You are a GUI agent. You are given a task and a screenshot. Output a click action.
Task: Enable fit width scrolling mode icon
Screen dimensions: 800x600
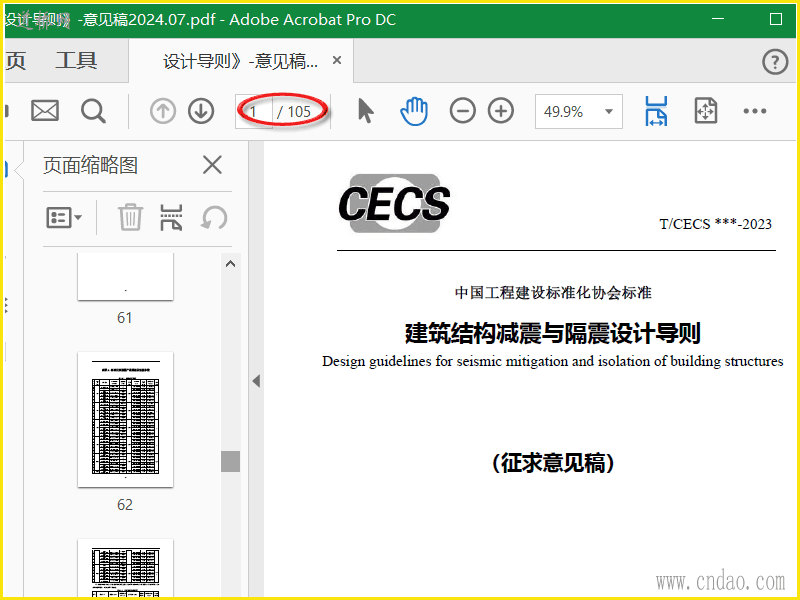click(656, 111)
